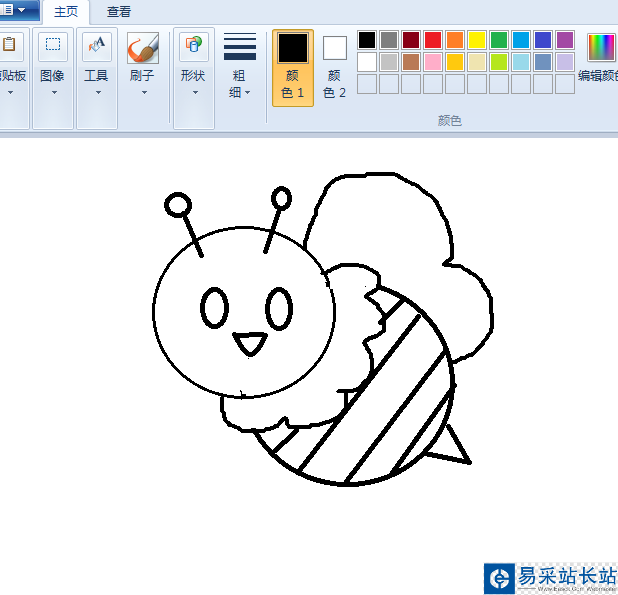Image resolution: width=618 pixels, height=595 pixels.
Task: Pick the green color swatch
Action: [499, 40]
